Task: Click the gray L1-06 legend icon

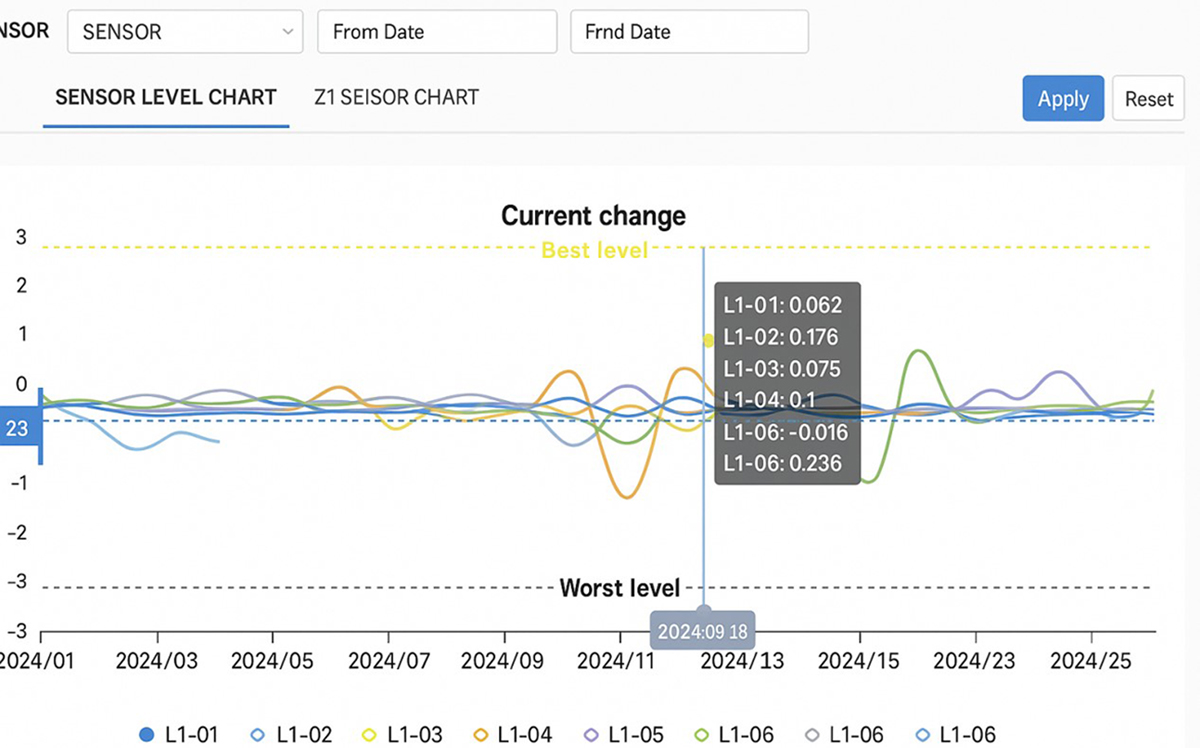Action: pos(812,735)
